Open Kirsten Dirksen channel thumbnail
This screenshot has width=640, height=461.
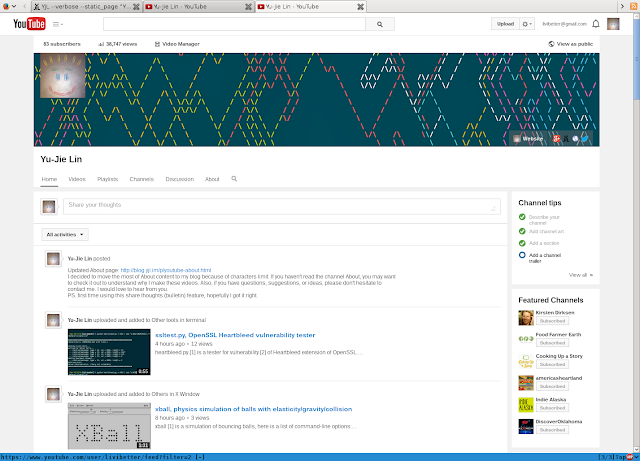[526, 318]
